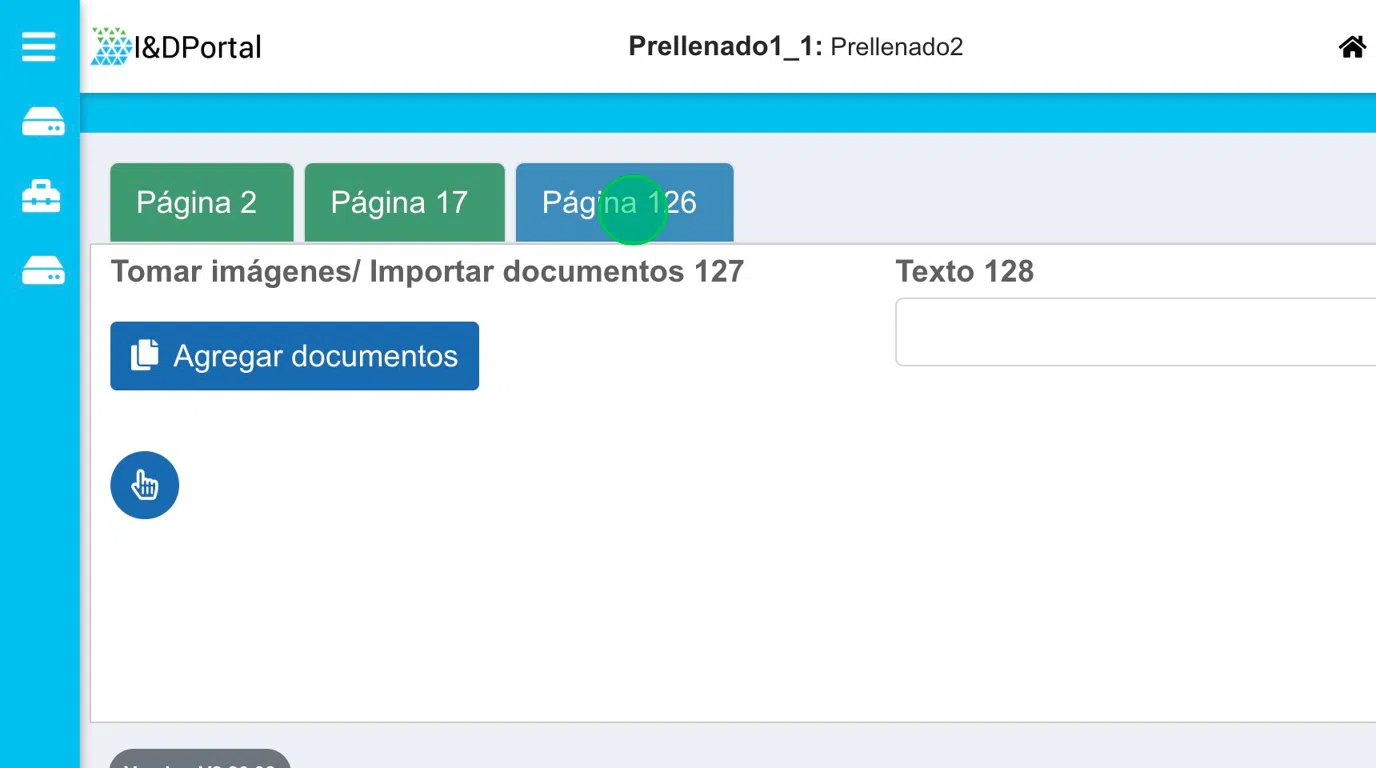Click the I&DPortal triangle logo

coord(110,47)
